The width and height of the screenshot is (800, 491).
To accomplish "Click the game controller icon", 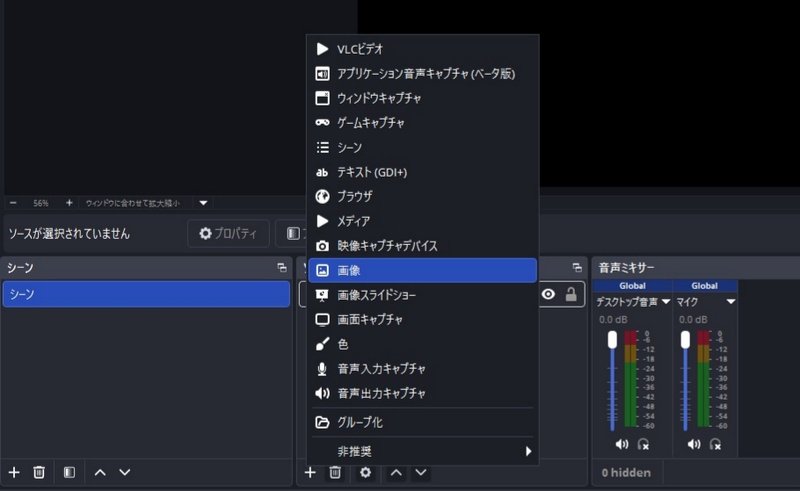I will click(x=322, y=122).
